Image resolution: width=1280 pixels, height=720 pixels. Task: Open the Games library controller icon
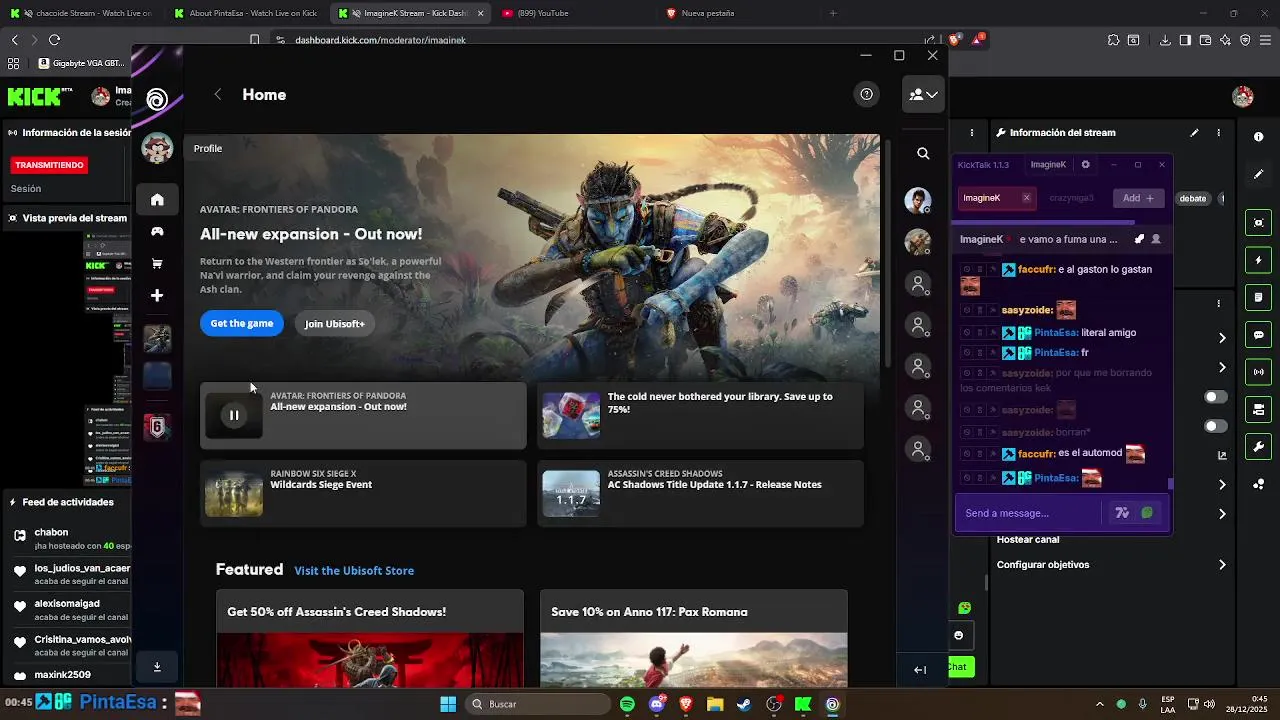pyautogui.click(x=157, y=231)
